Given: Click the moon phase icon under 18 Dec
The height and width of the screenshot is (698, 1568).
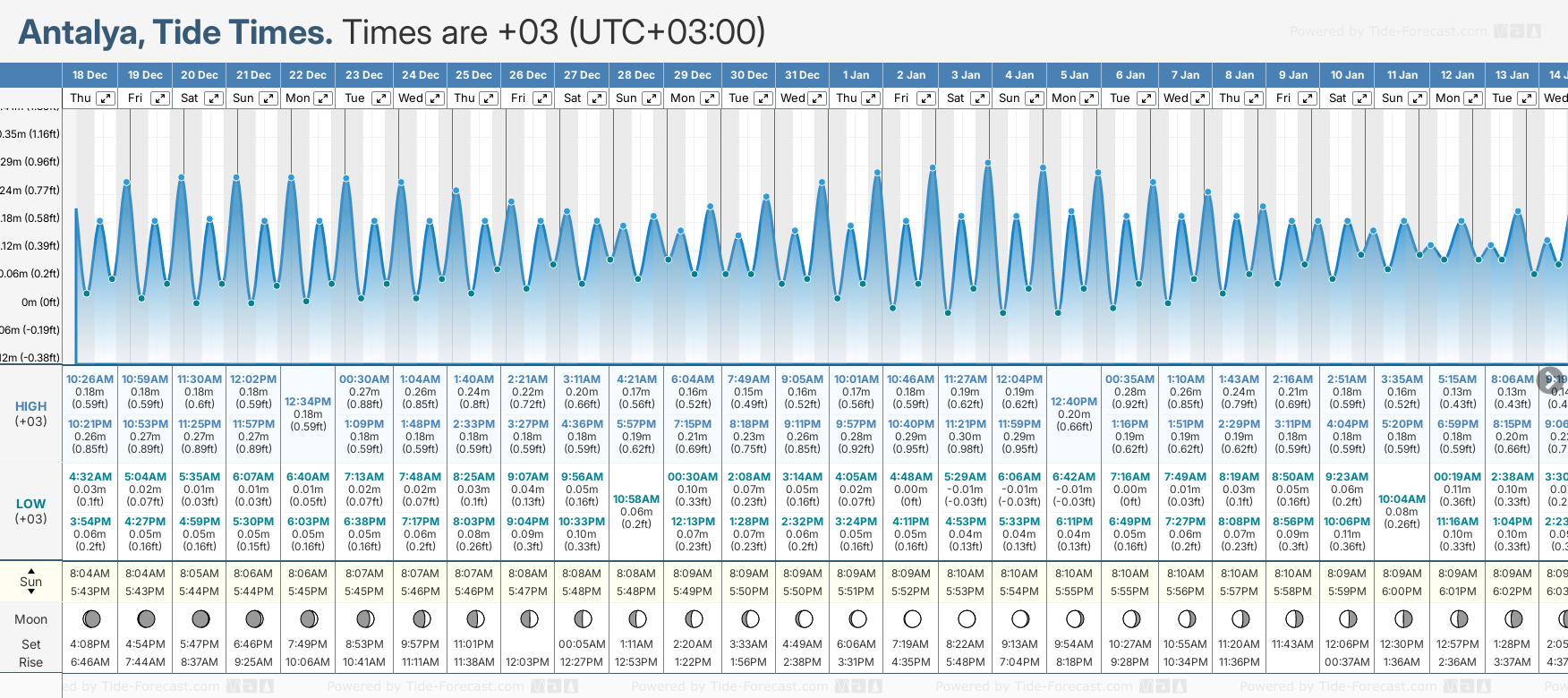Looking at the screenshot, I should [90, 618].
